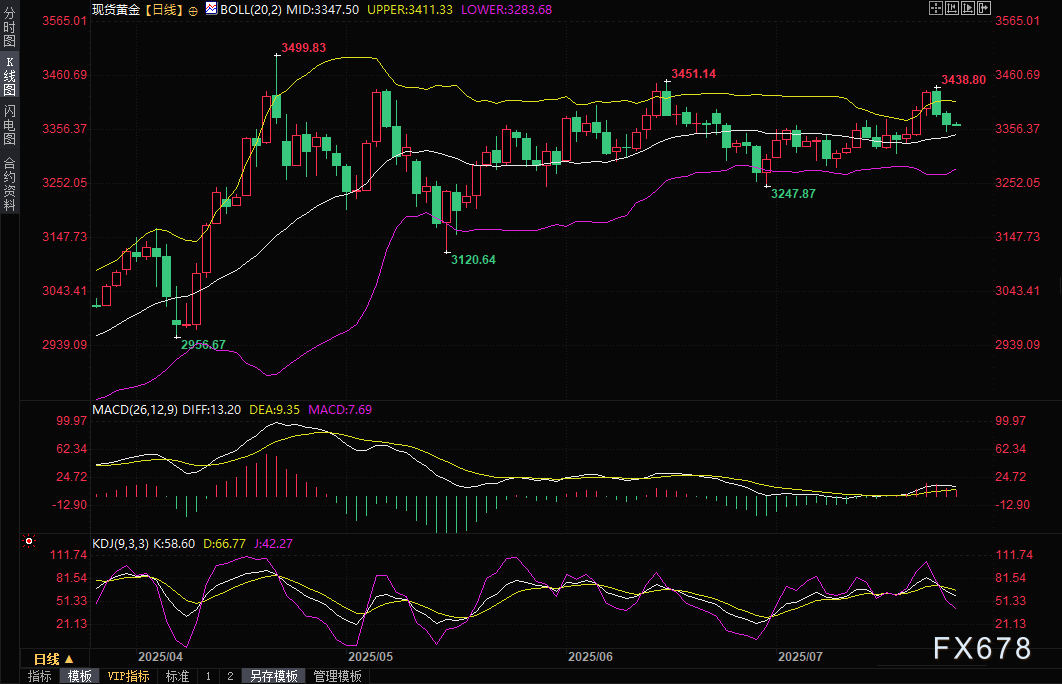Open the 指标 tab at the bottom
The width and height of the screenshot is (1062, 684).
pos(40,676)
